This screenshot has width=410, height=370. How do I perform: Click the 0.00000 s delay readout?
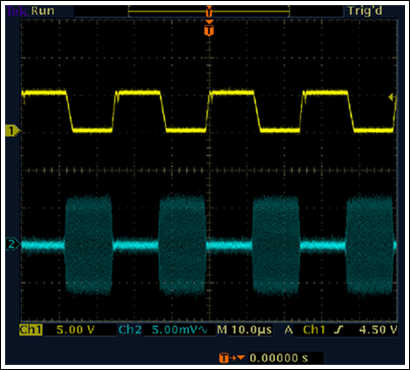coord(279,358)
